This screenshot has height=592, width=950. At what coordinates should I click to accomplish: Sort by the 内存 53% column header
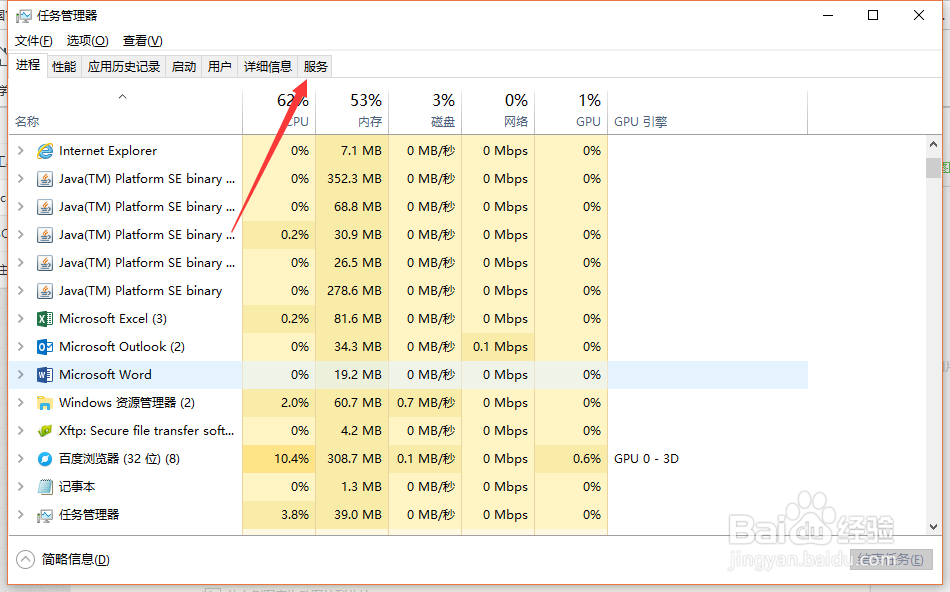point(352,111)
